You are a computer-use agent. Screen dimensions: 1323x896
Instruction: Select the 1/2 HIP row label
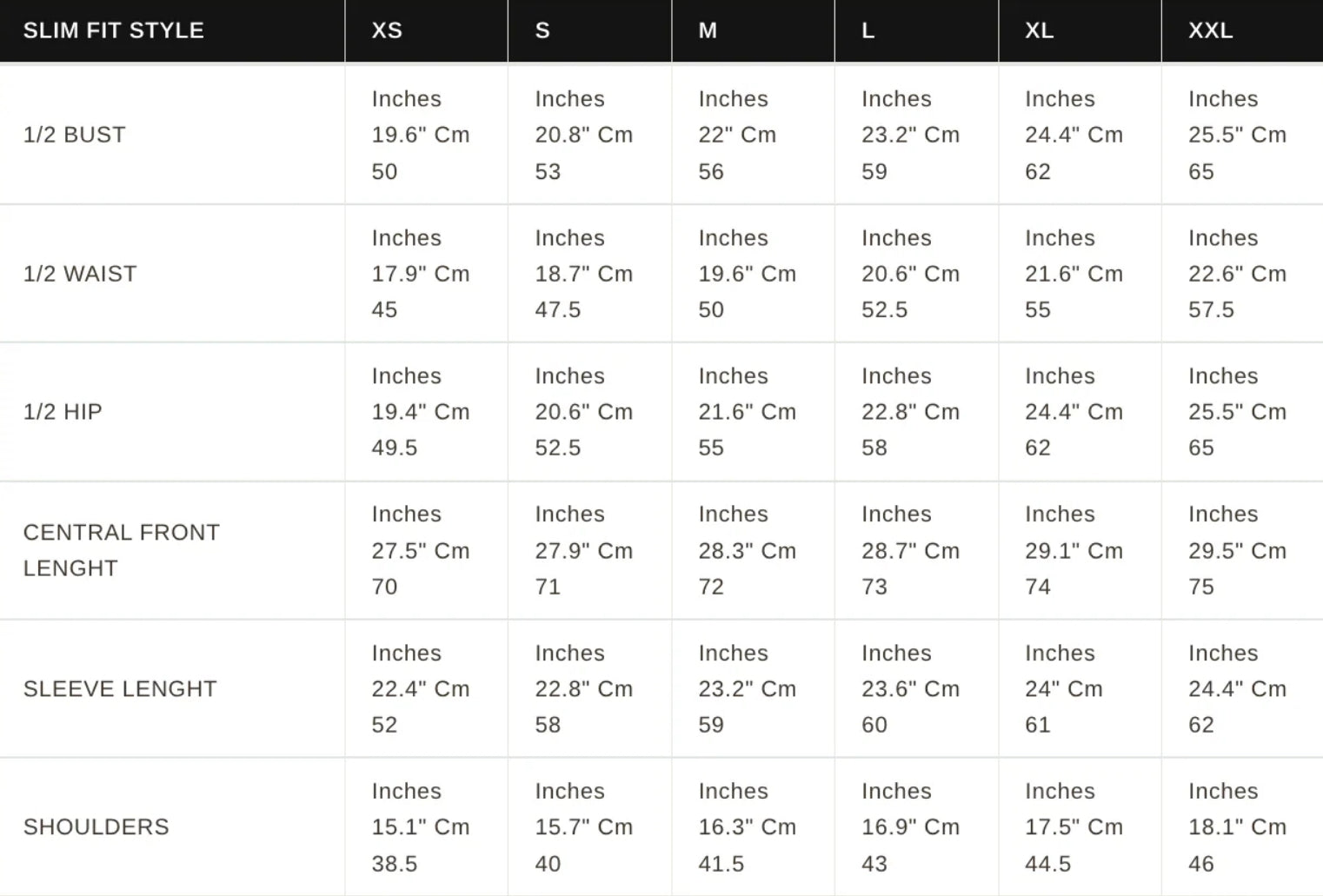(63, 412)
